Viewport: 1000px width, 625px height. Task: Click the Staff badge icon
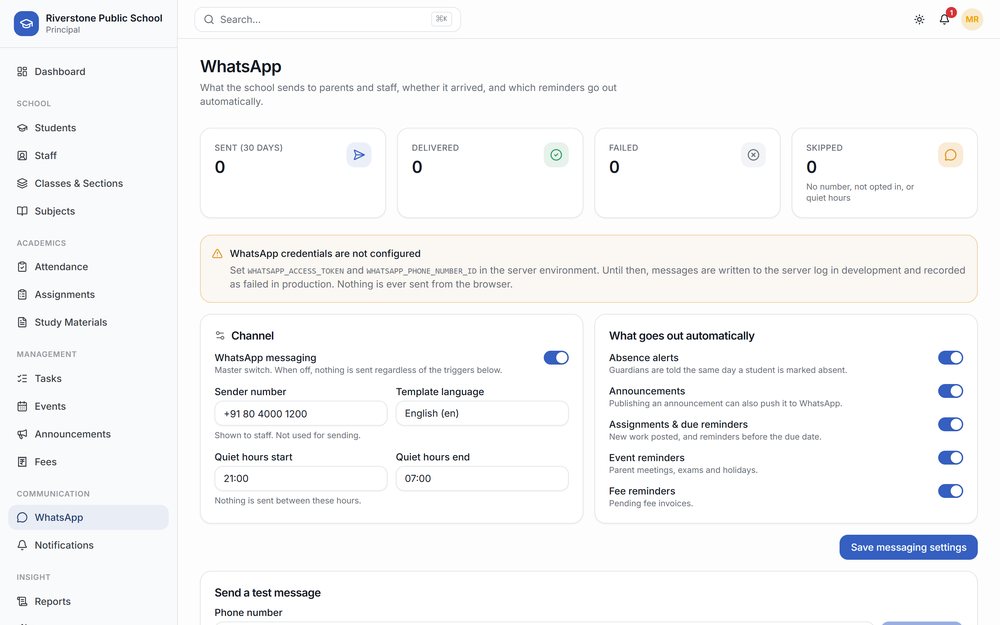tap(22, 156)
